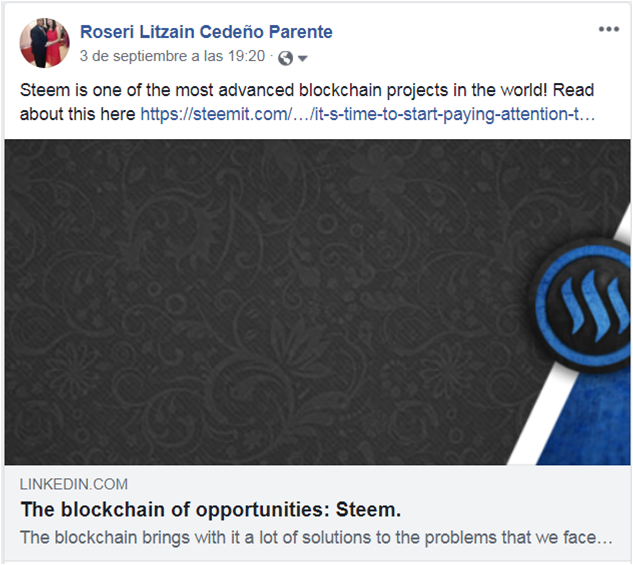
Task: Click the globe public privacy icon
Action: (285, 57)
